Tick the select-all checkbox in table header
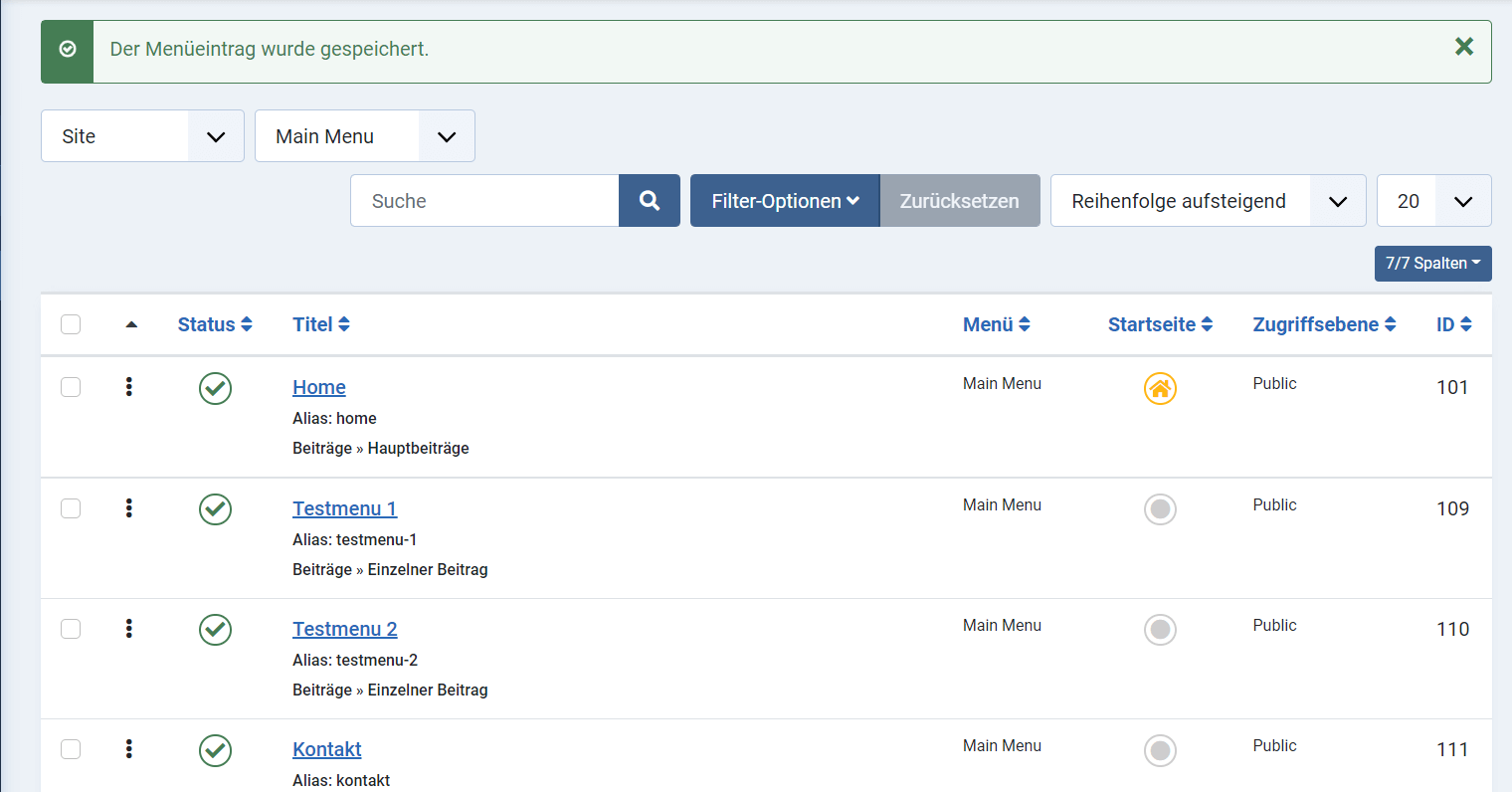1512x792 pixels. (71, 324)
